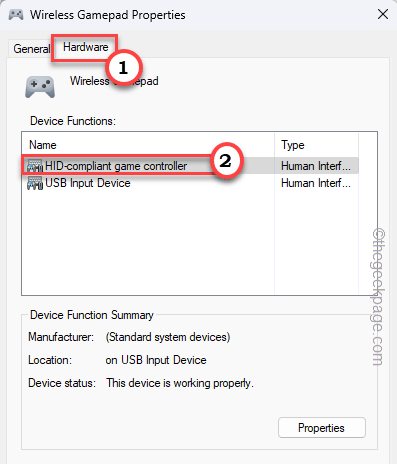Click Human Interf... type cell of USB Input Device
The width and height of the screenshot is (397, 464).
click(x=316, y=183)
